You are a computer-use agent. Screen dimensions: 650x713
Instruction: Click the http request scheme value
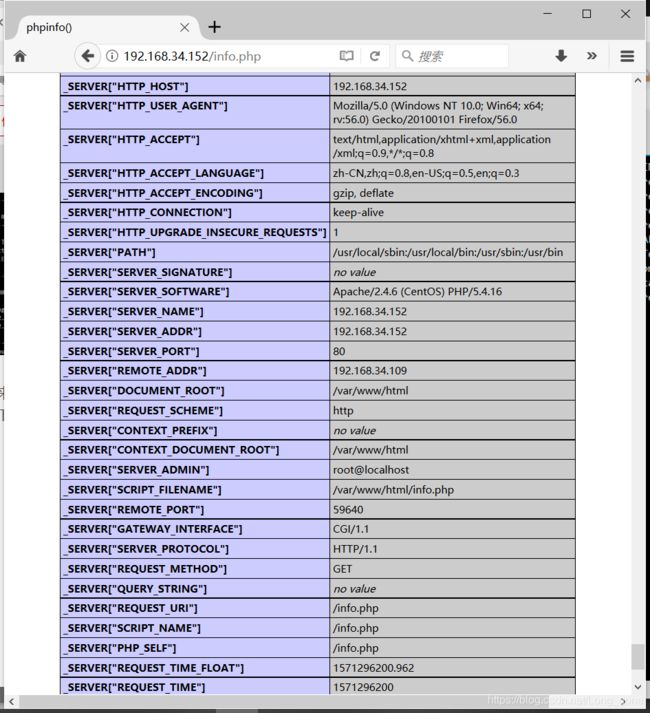(x=453, y=411)
